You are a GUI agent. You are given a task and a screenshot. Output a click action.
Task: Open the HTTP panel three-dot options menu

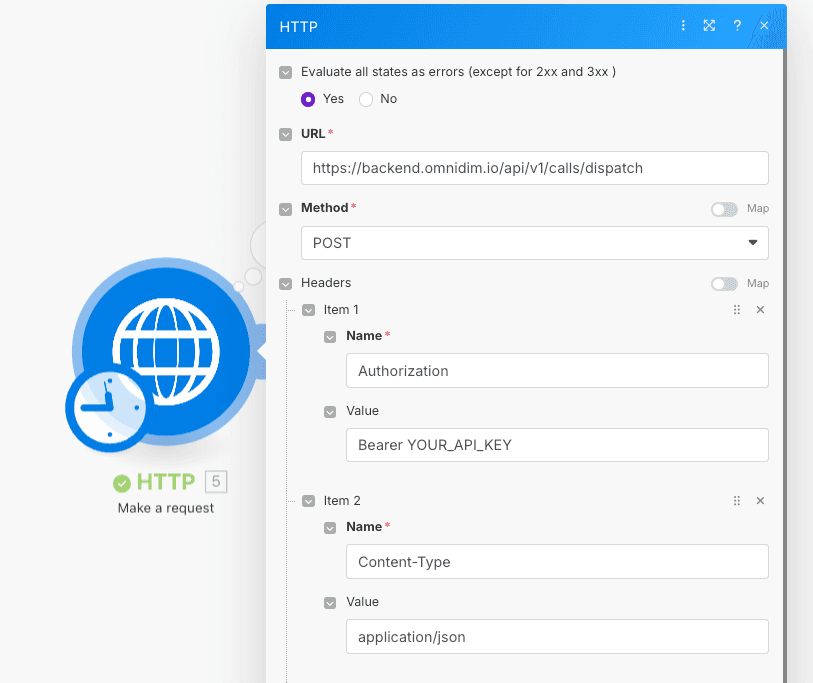684,26
